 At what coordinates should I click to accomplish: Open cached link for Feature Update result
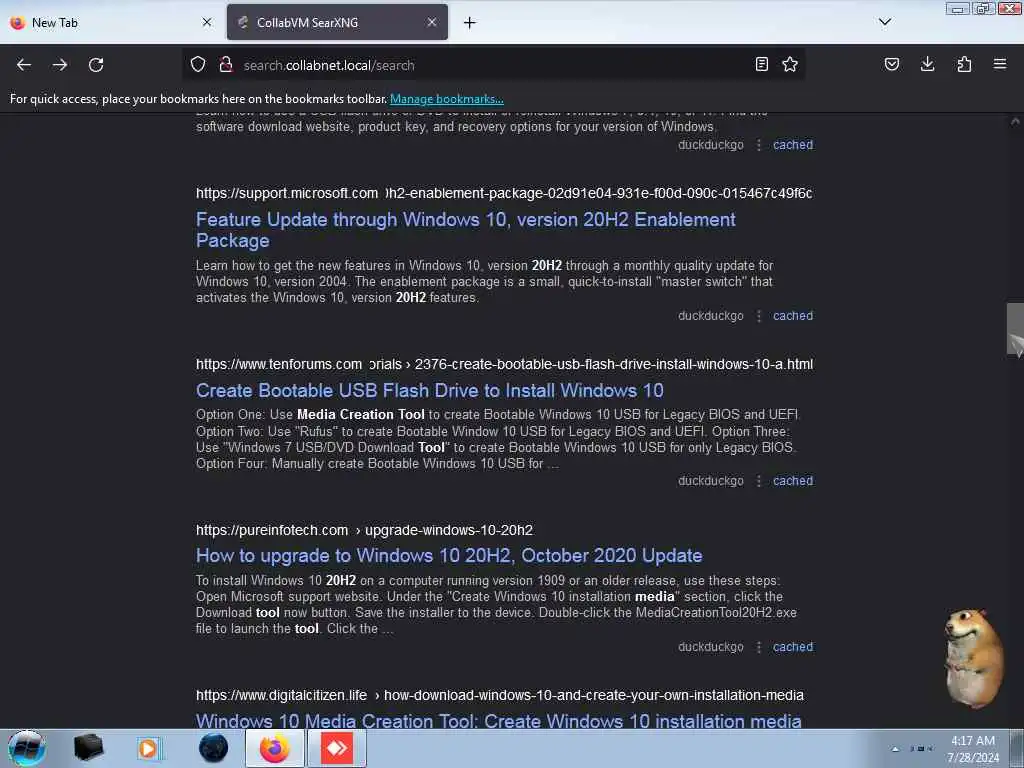tap(793, 316)
